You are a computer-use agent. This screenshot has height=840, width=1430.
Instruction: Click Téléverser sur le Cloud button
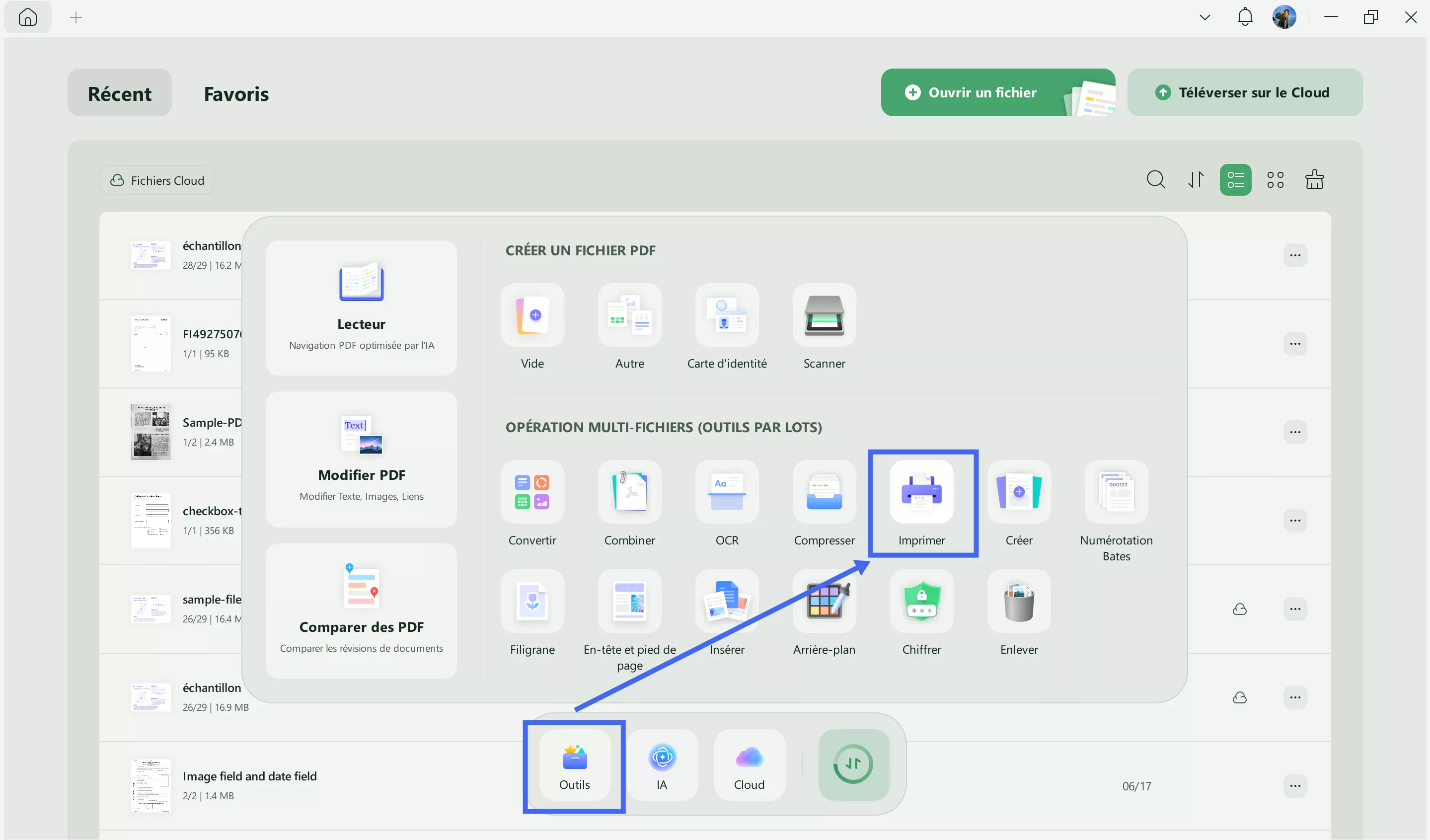point(1244,92)
